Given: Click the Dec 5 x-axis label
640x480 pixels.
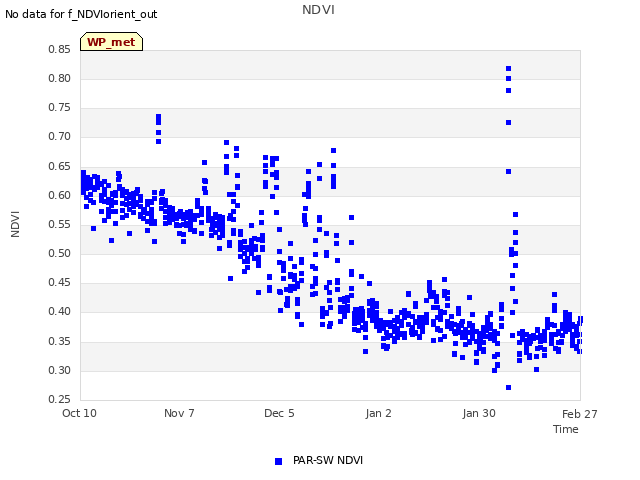Looking at the screenshot, I should point(279,413).
